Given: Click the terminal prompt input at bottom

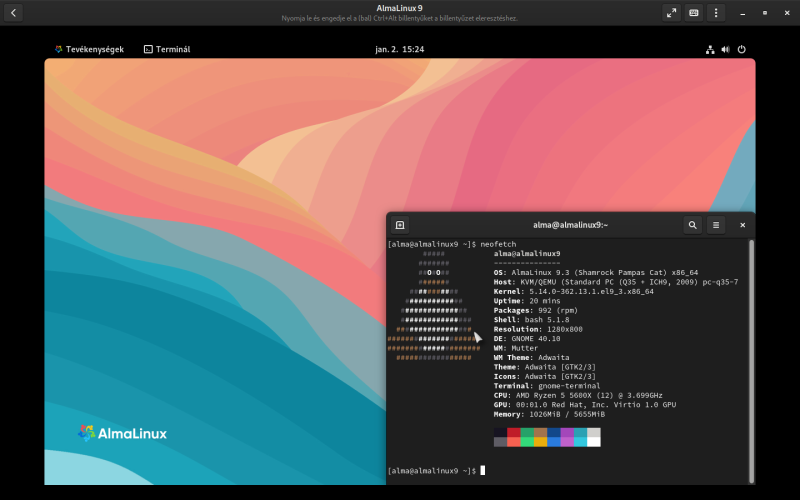Looking at the screenshot, I should pyautogui.click(x=483, y=470).
